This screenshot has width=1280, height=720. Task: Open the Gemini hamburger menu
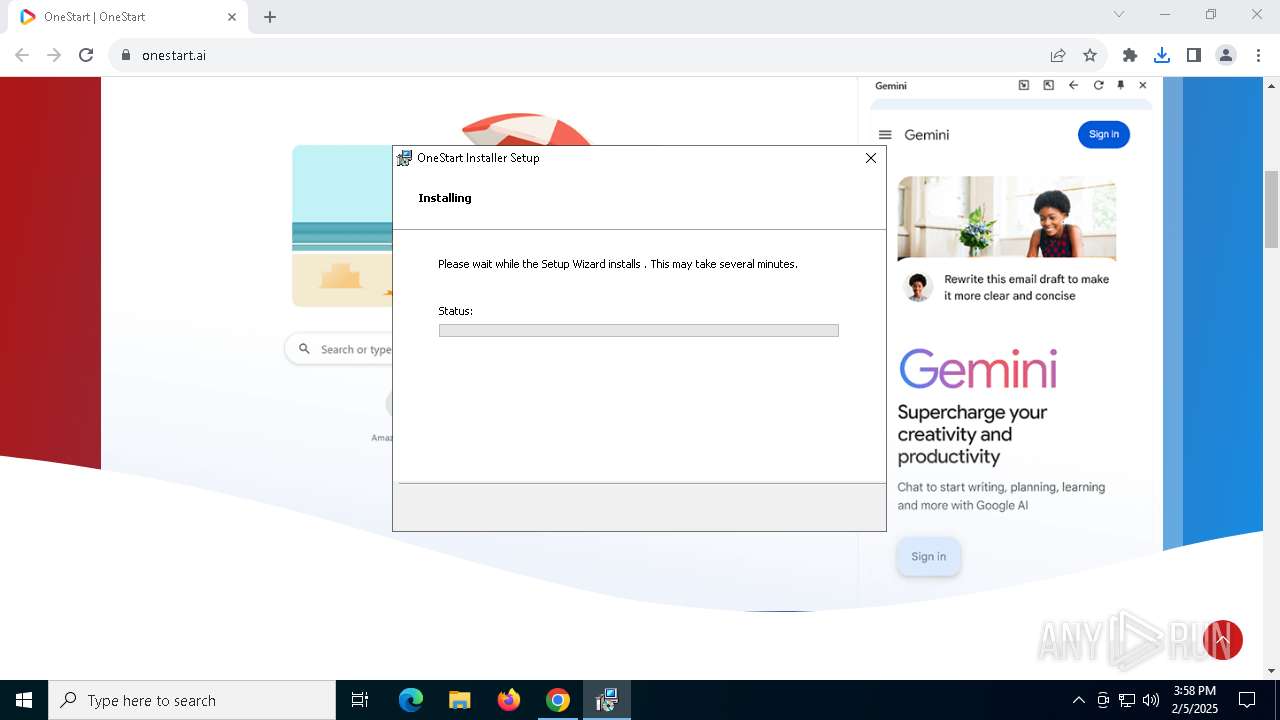[885, 135]
